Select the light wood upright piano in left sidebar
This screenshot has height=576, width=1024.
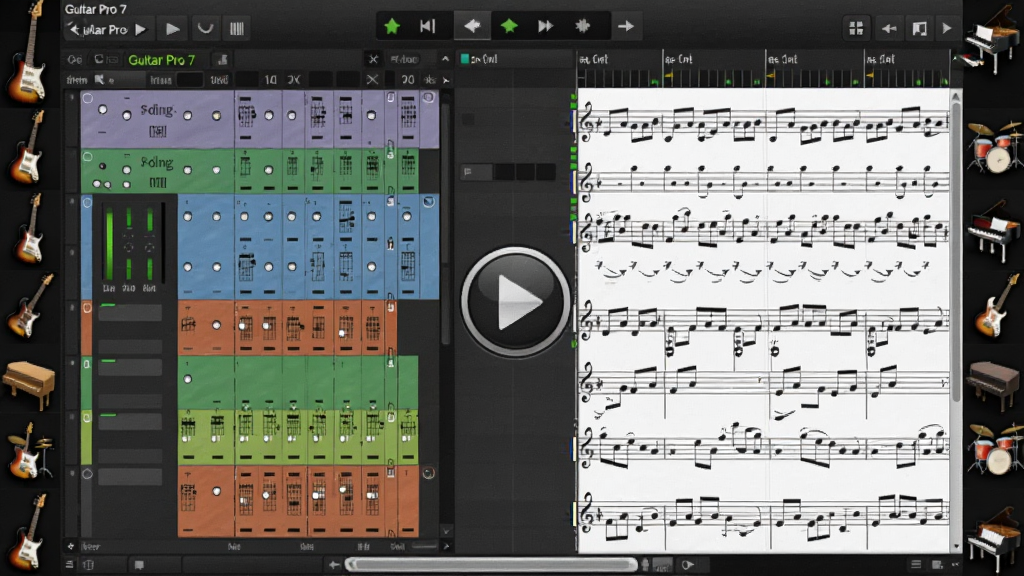point(29,384)
